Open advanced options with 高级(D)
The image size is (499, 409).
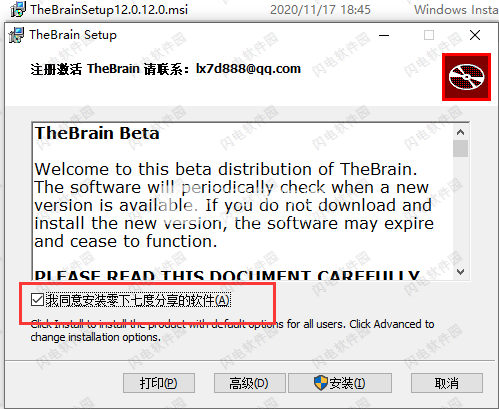(x=250, y=383)
